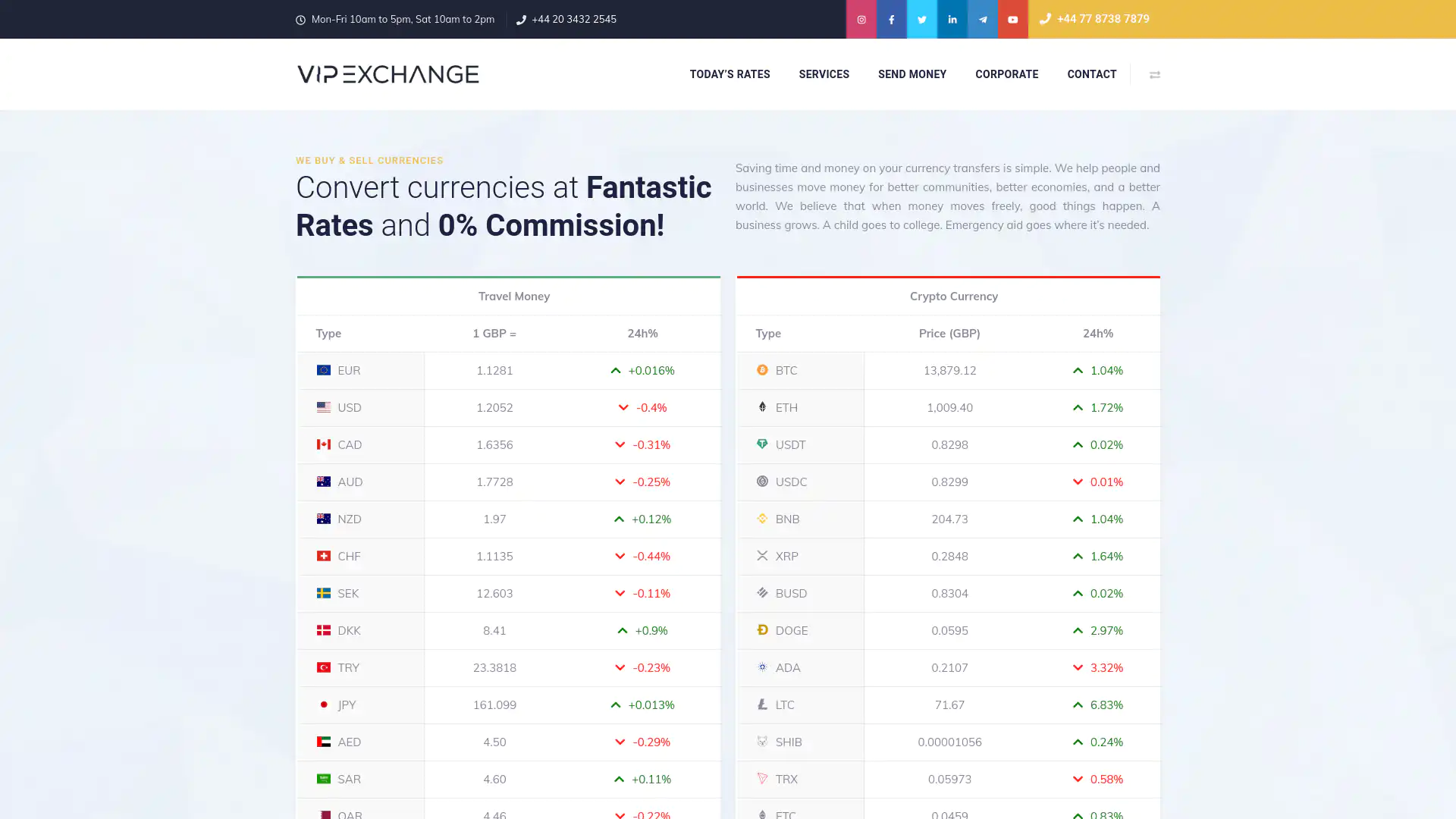The height and width of the screenshot is (819, 1456).
Task: Click the Dogecoin DOGE icon
Action: click(x=762, y=630)
